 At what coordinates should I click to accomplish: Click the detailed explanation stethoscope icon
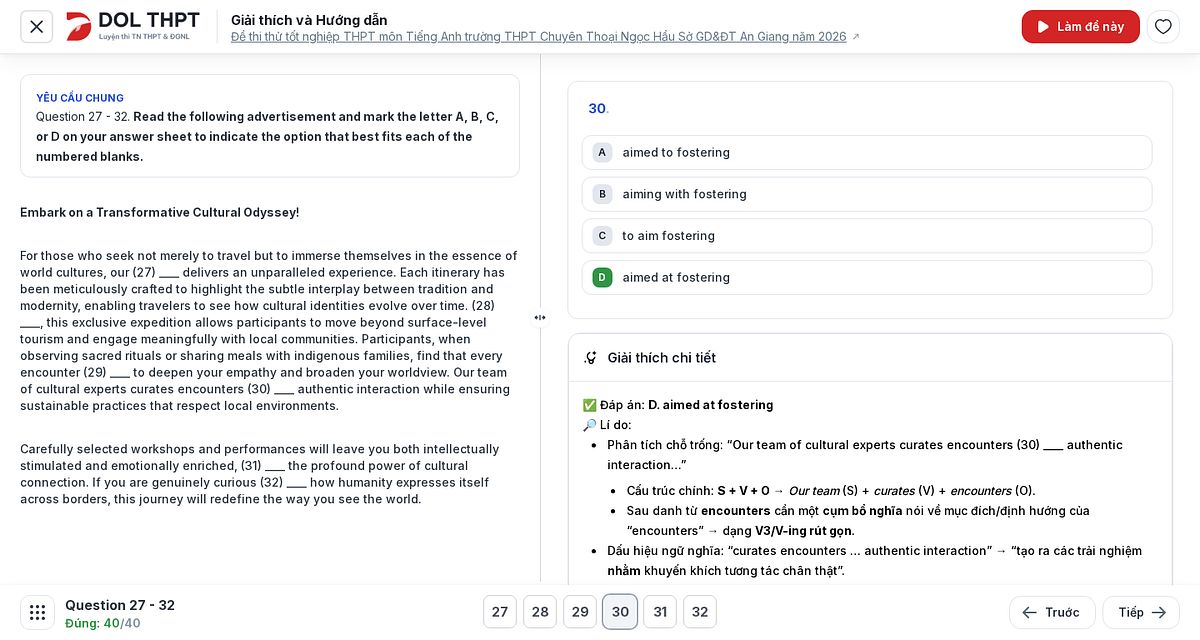(x=590, y=358)
